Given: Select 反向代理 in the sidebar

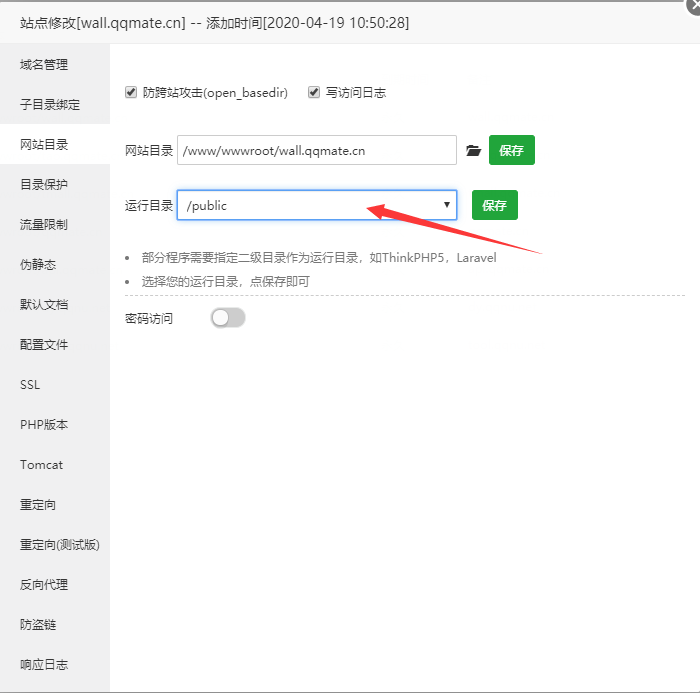Looking at the screenshot, I should click(44, 585).
